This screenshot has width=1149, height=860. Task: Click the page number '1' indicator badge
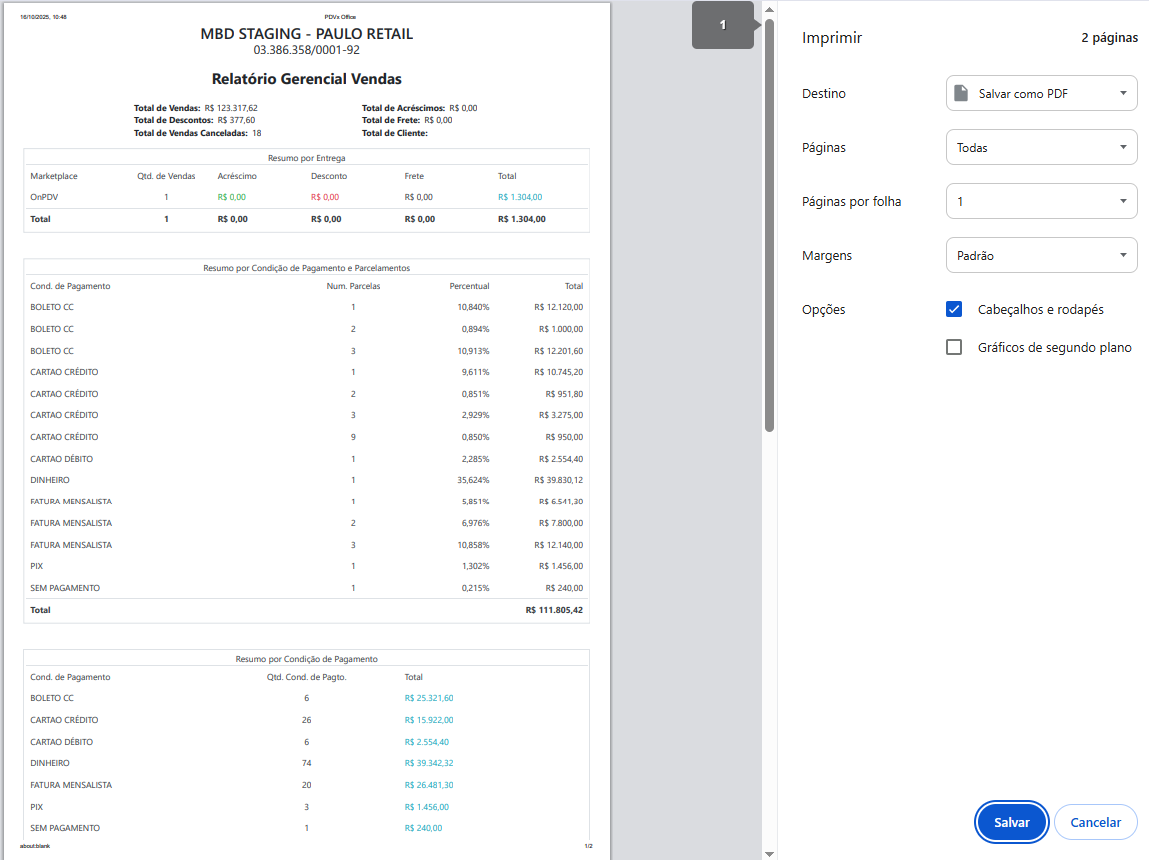723,25
